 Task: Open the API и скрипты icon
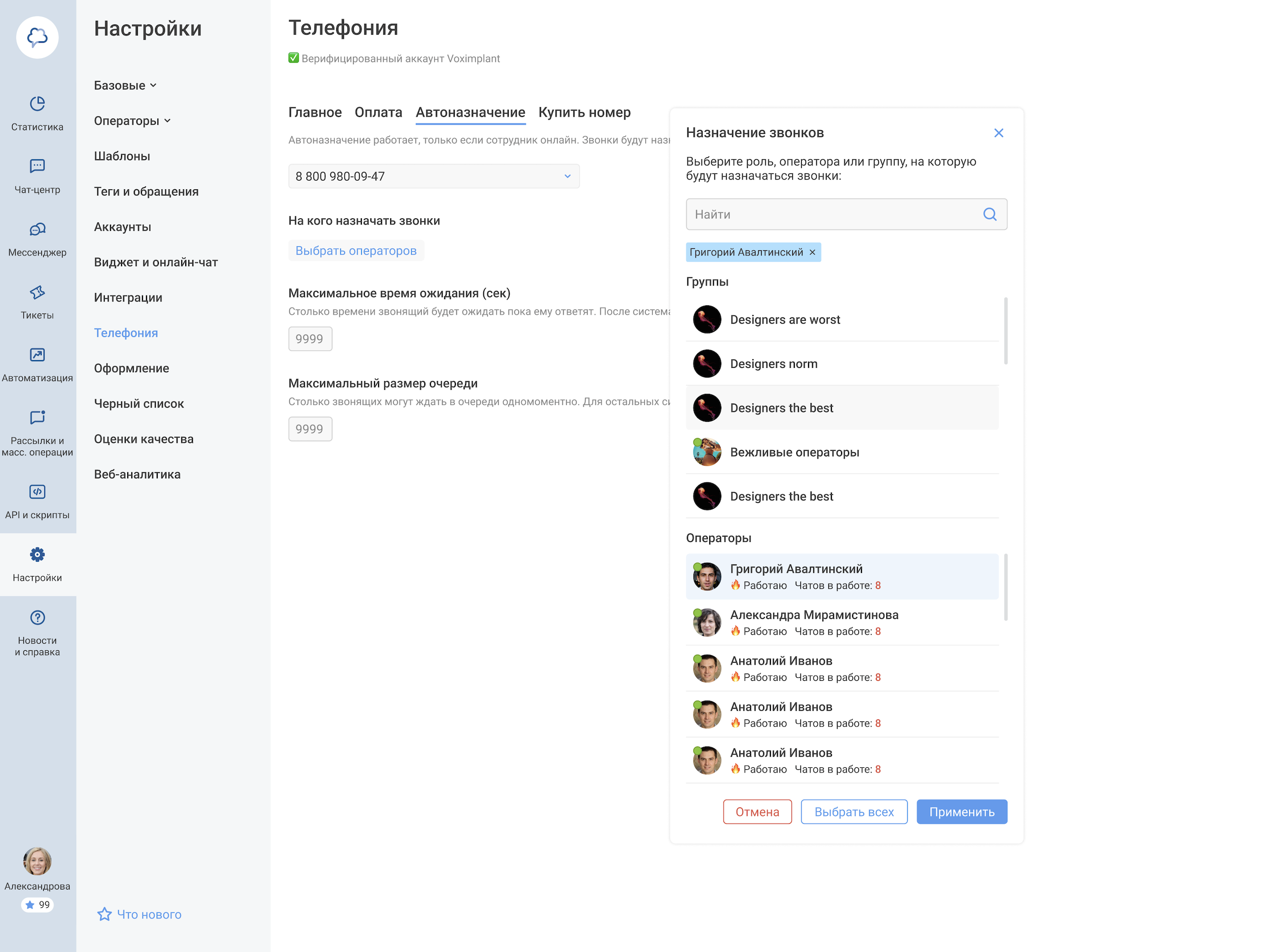click(37, 492)
